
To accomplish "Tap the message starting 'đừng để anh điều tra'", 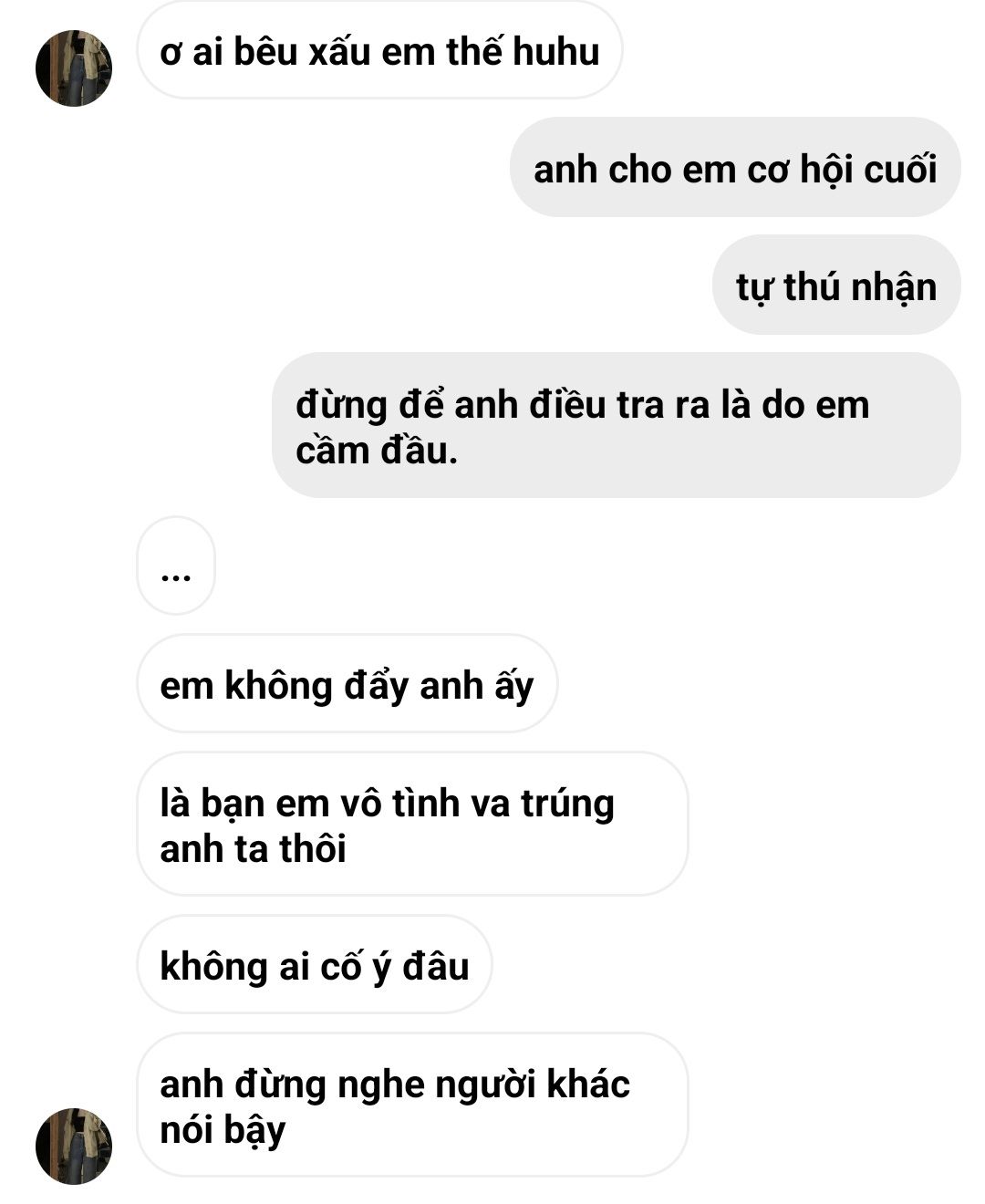I will click(x=617, y=426).
